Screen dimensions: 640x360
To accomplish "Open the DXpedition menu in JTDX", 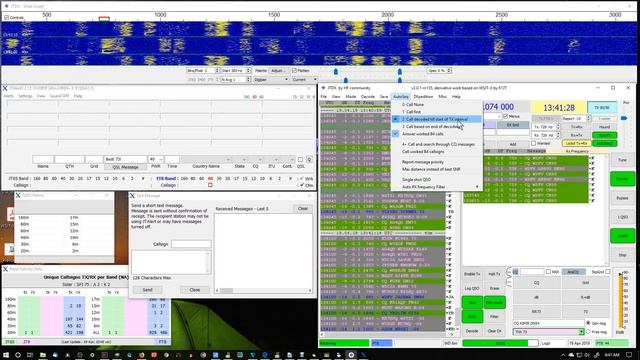I will coord(423,97).
